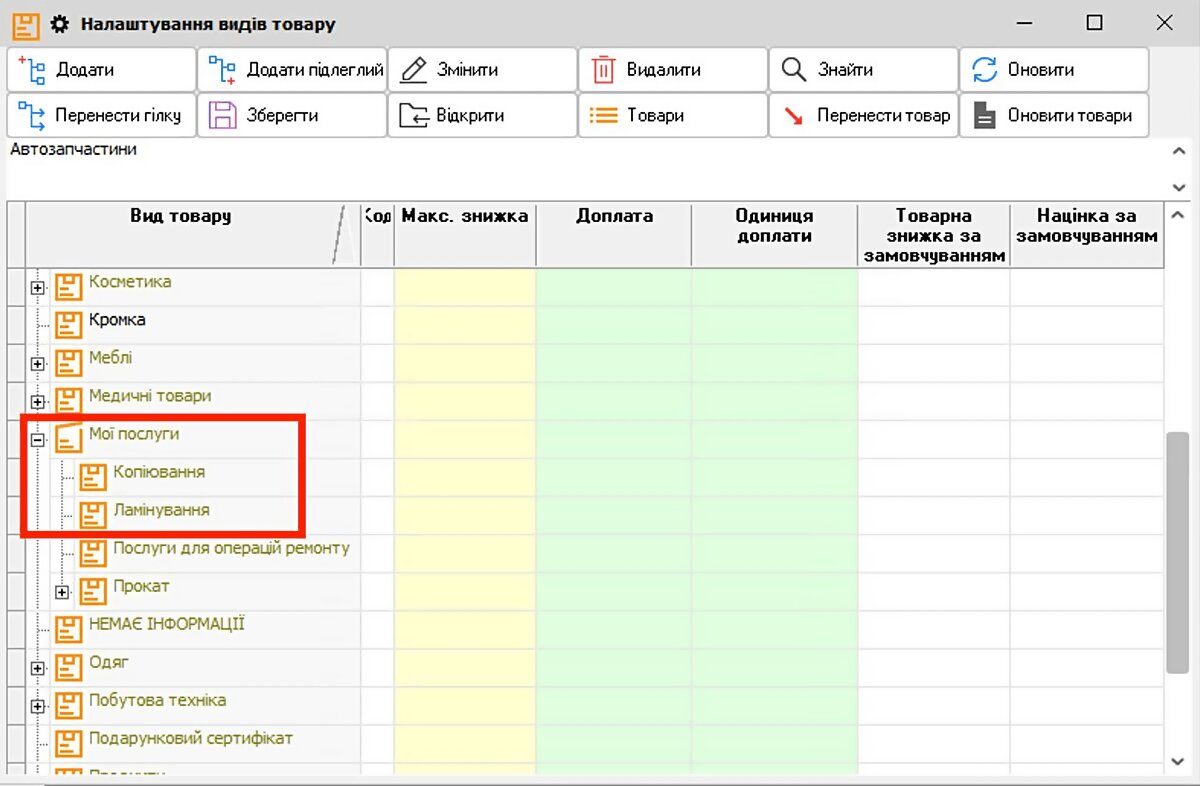Click the Знайти magnifier icon

(x=794, y=70)
